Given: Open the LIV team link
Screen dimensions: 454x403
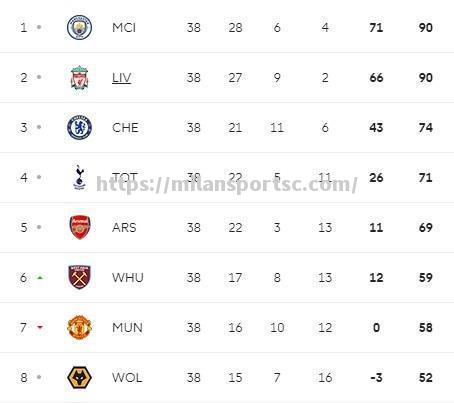Looking at the screenshot, I should pos(121,78).
